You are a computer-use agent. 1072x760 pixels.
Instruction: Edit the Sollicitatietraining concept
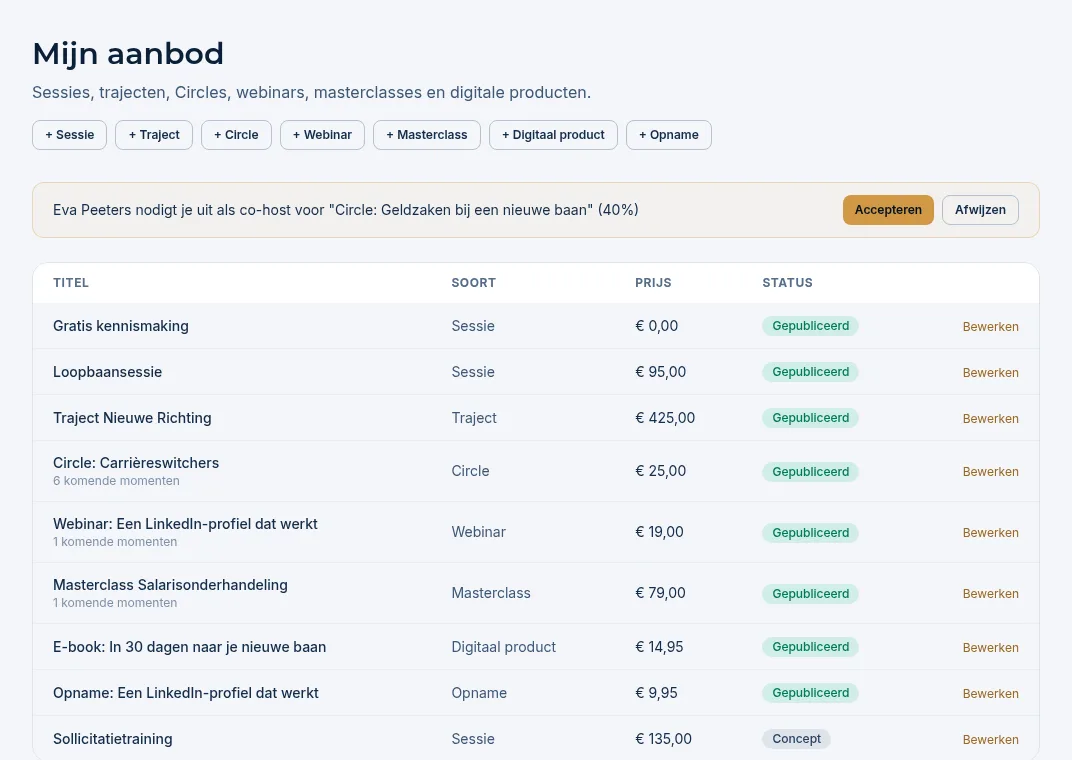[990, 739]
